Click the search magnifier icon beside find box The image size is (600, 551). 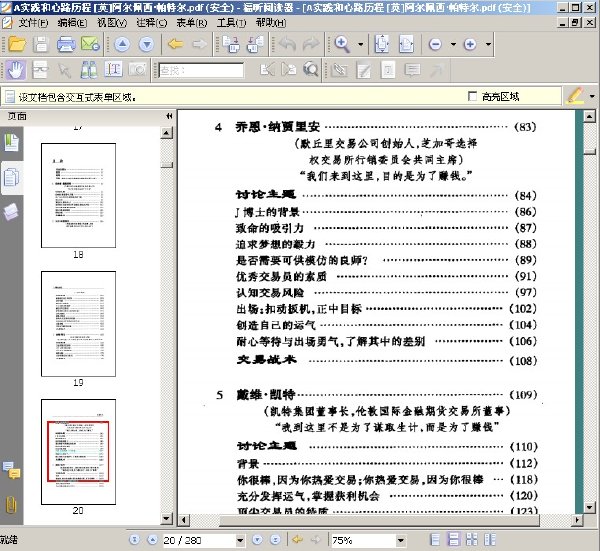(310, 70)
